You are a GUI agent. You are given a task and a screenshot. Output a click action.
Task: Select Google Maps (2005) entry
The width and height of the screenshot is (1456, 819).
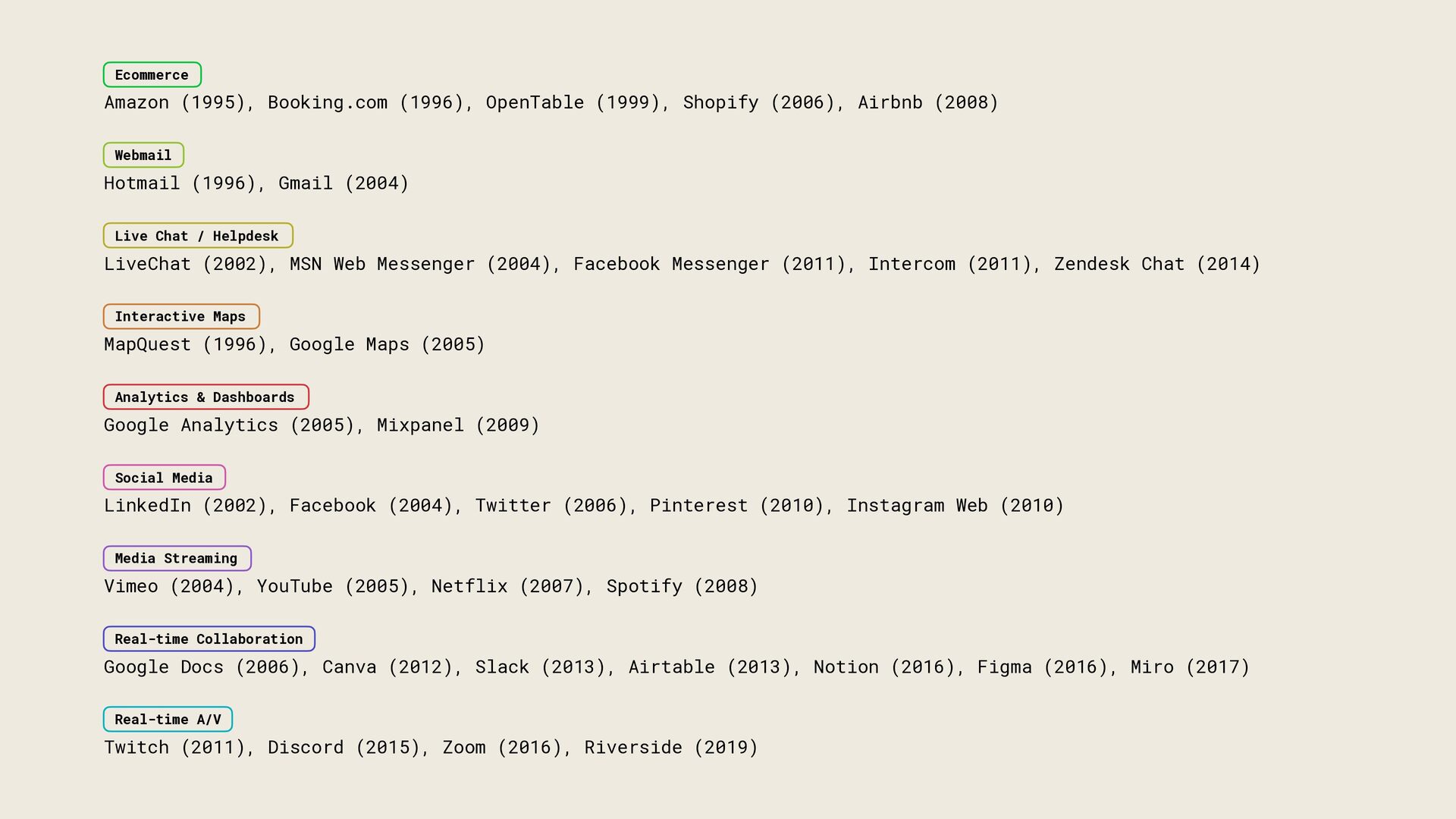click(387, 345)
